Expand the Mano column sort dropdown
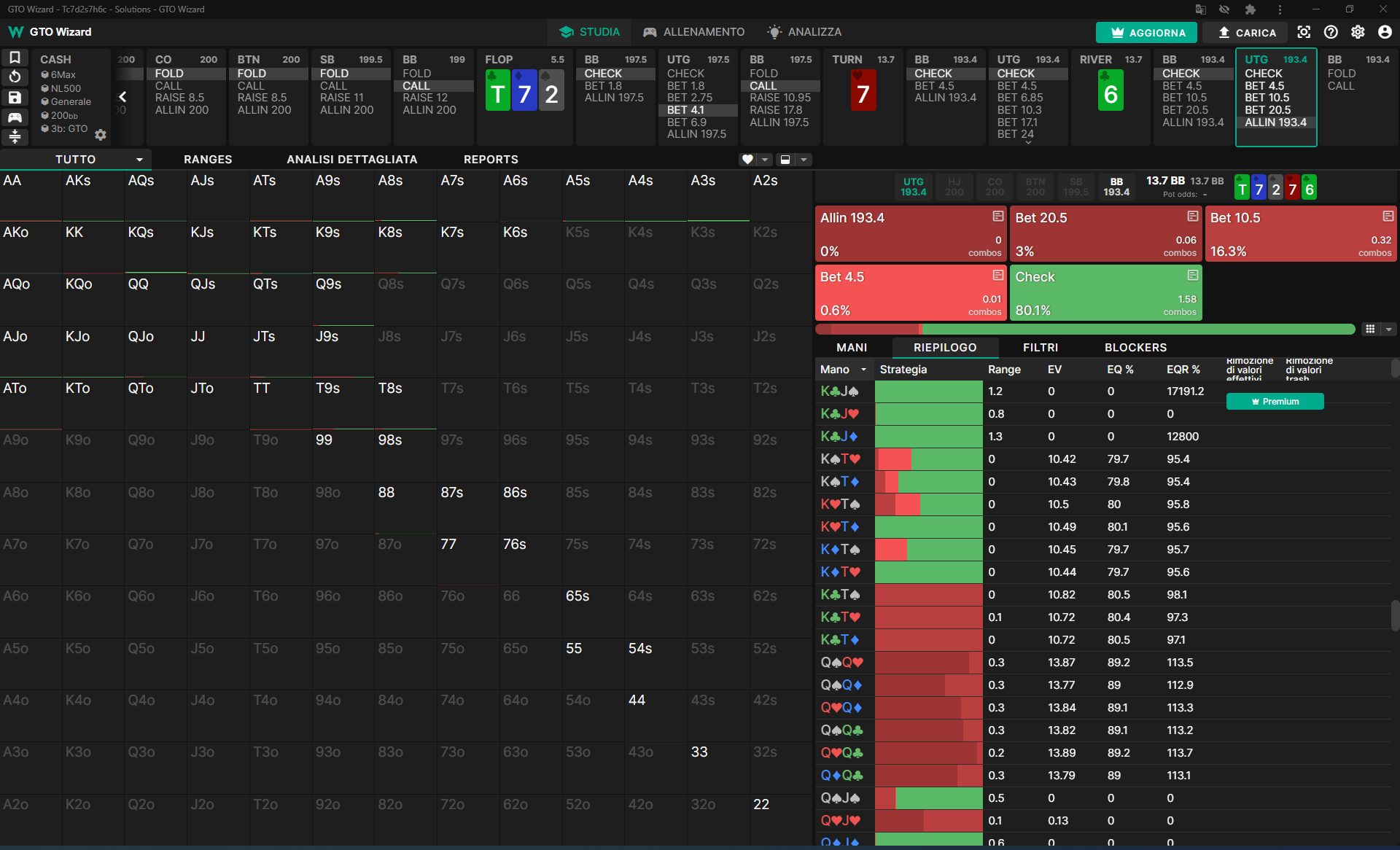 (x=863, y=370)
